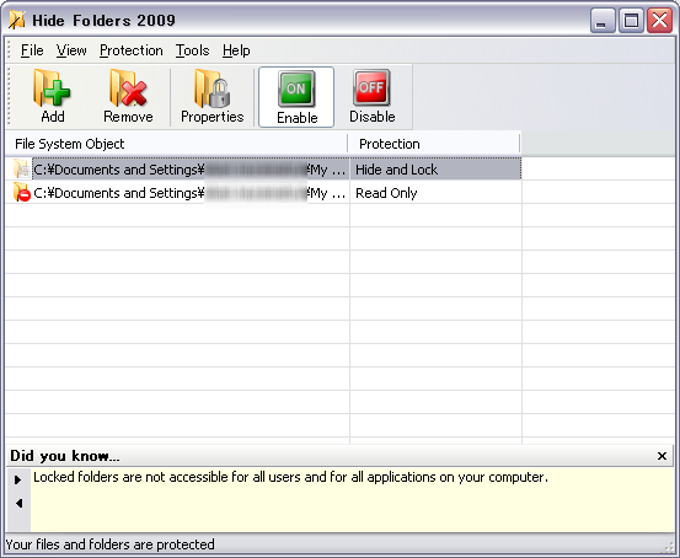The image size is (680, 558).
Task: Maximize the Hide Folders 2009 window
Action: click(x=631, y=20)
